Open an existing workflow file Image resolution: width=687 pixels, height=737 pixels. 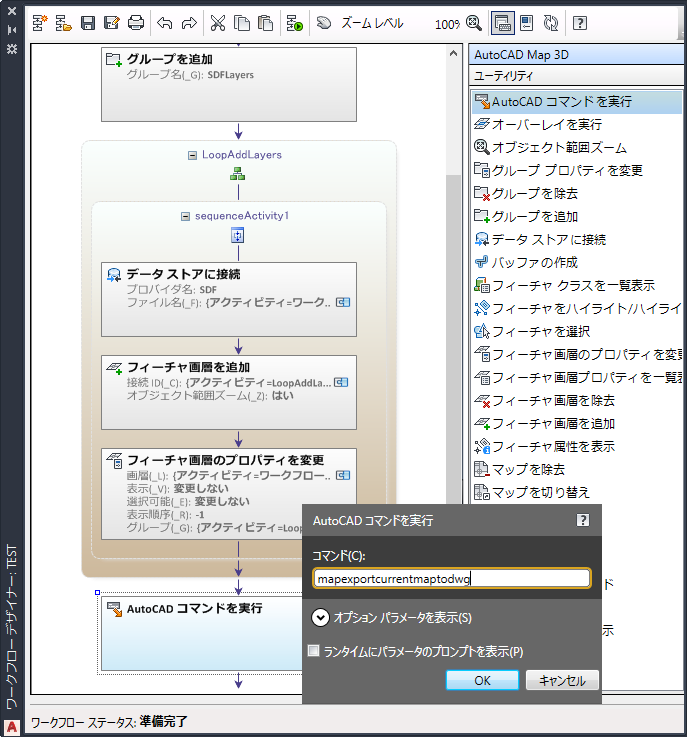coord(63,23)
